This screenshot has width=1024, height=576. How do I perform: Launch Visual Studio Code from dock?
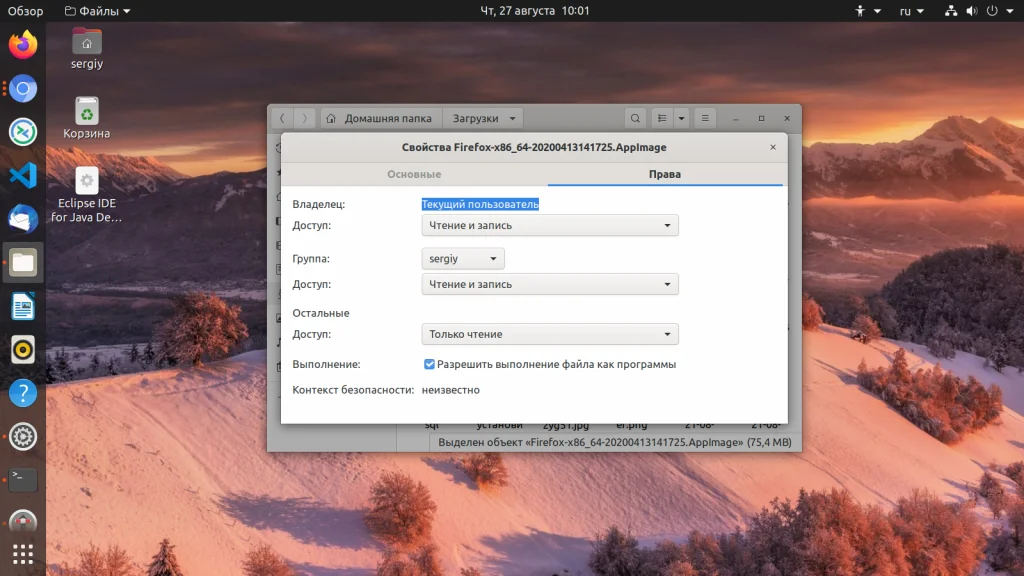click(23, 176)
